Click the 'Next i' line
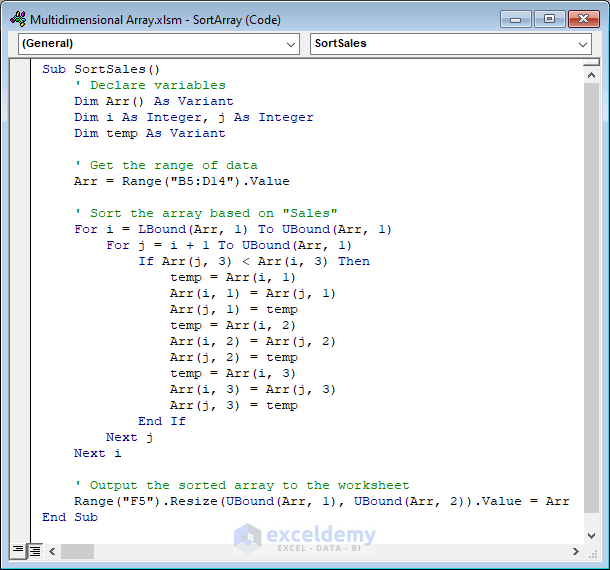This screenshot has width=610, height=570. (98, 453)
